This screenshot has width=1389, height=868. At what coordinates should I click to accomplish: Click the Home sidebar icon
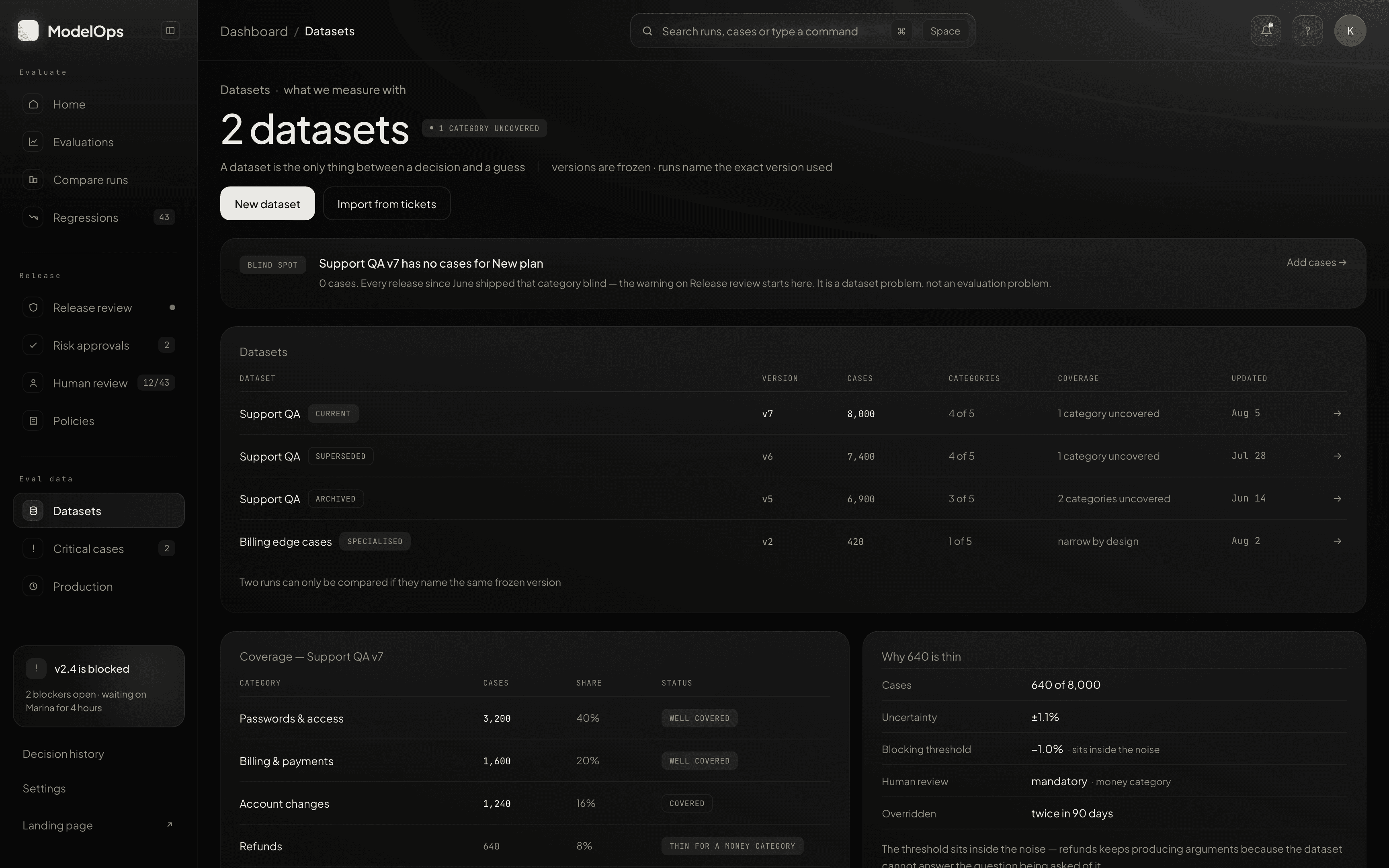pos(33,104)
